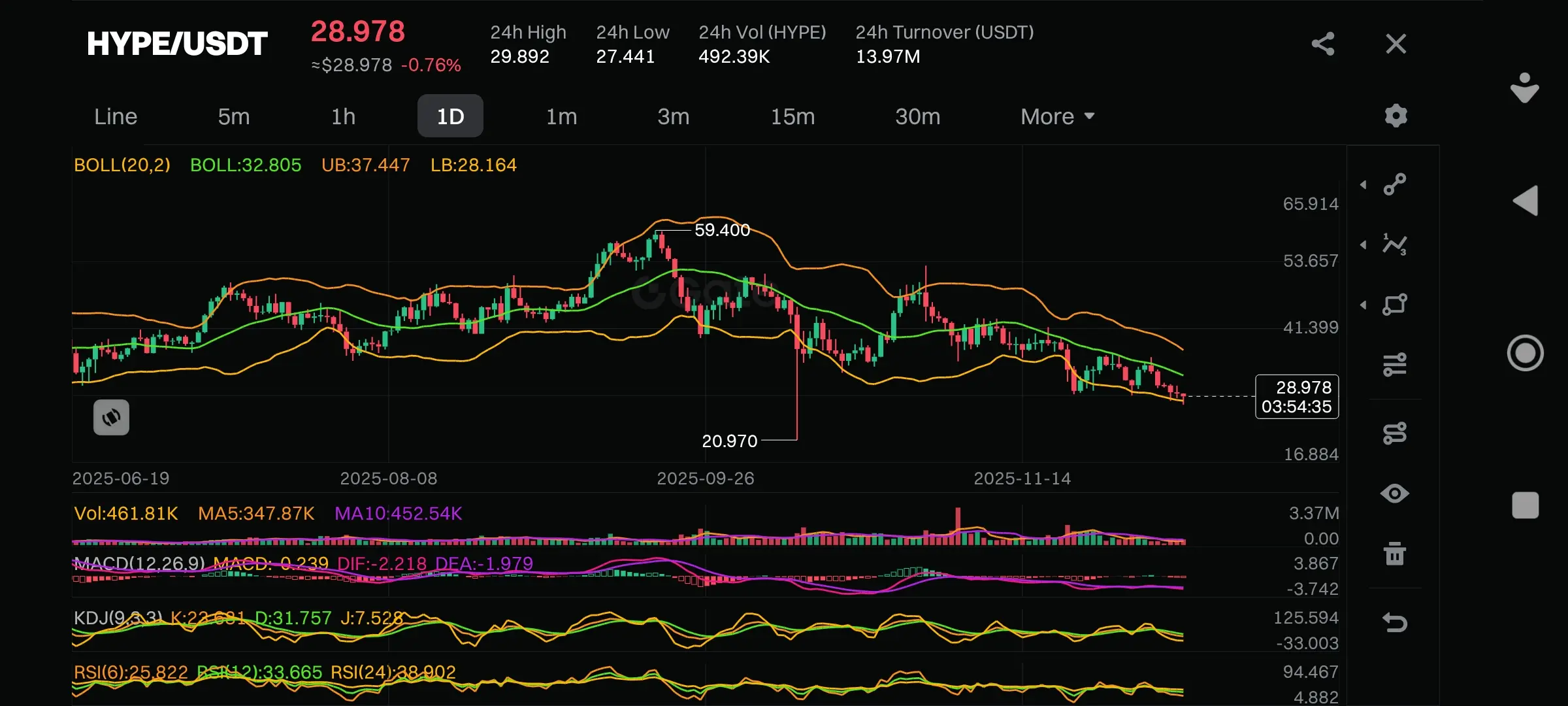Select the 15m timeframe tab
Viewport: 1568px width, 706px height.
792,116
